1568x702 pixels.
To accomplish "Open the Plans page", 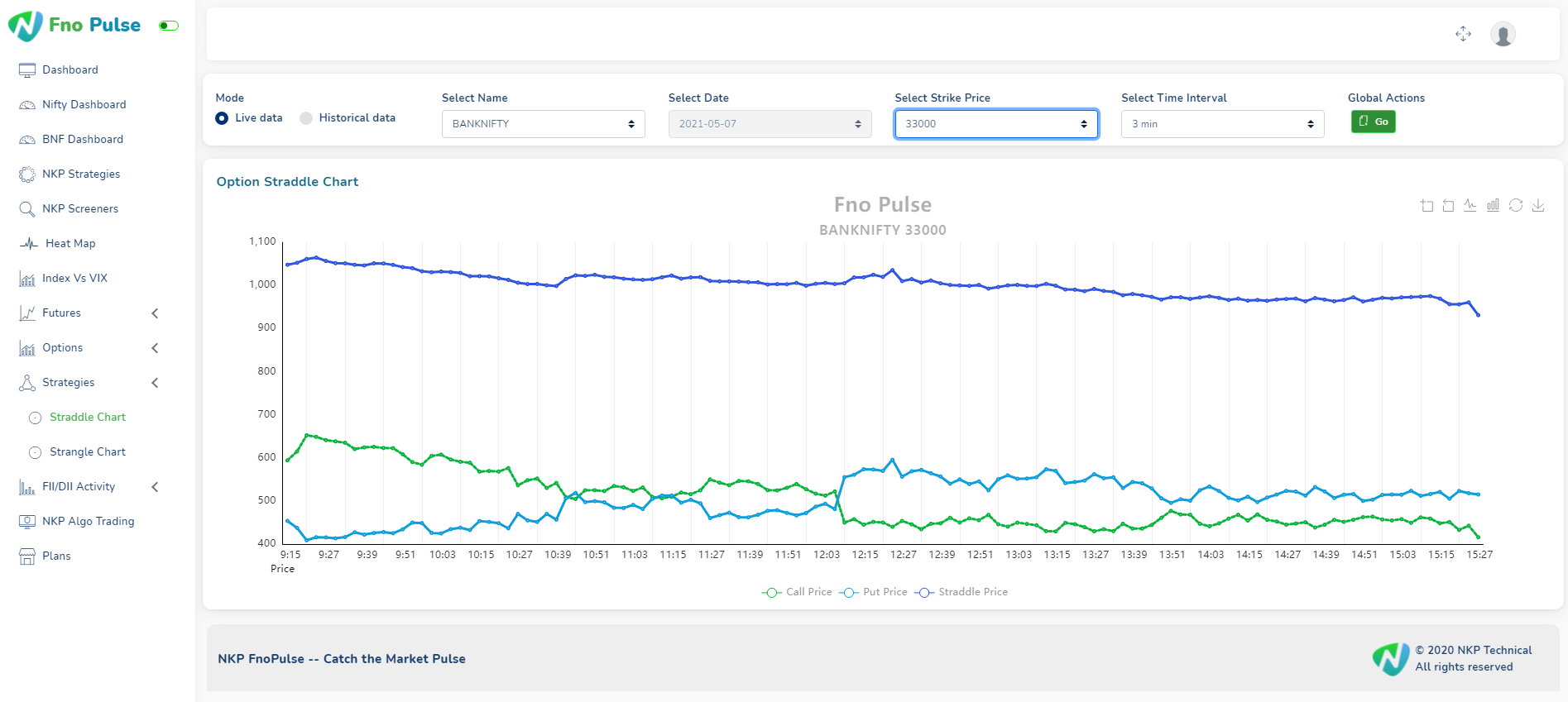I will pos(56,556).
